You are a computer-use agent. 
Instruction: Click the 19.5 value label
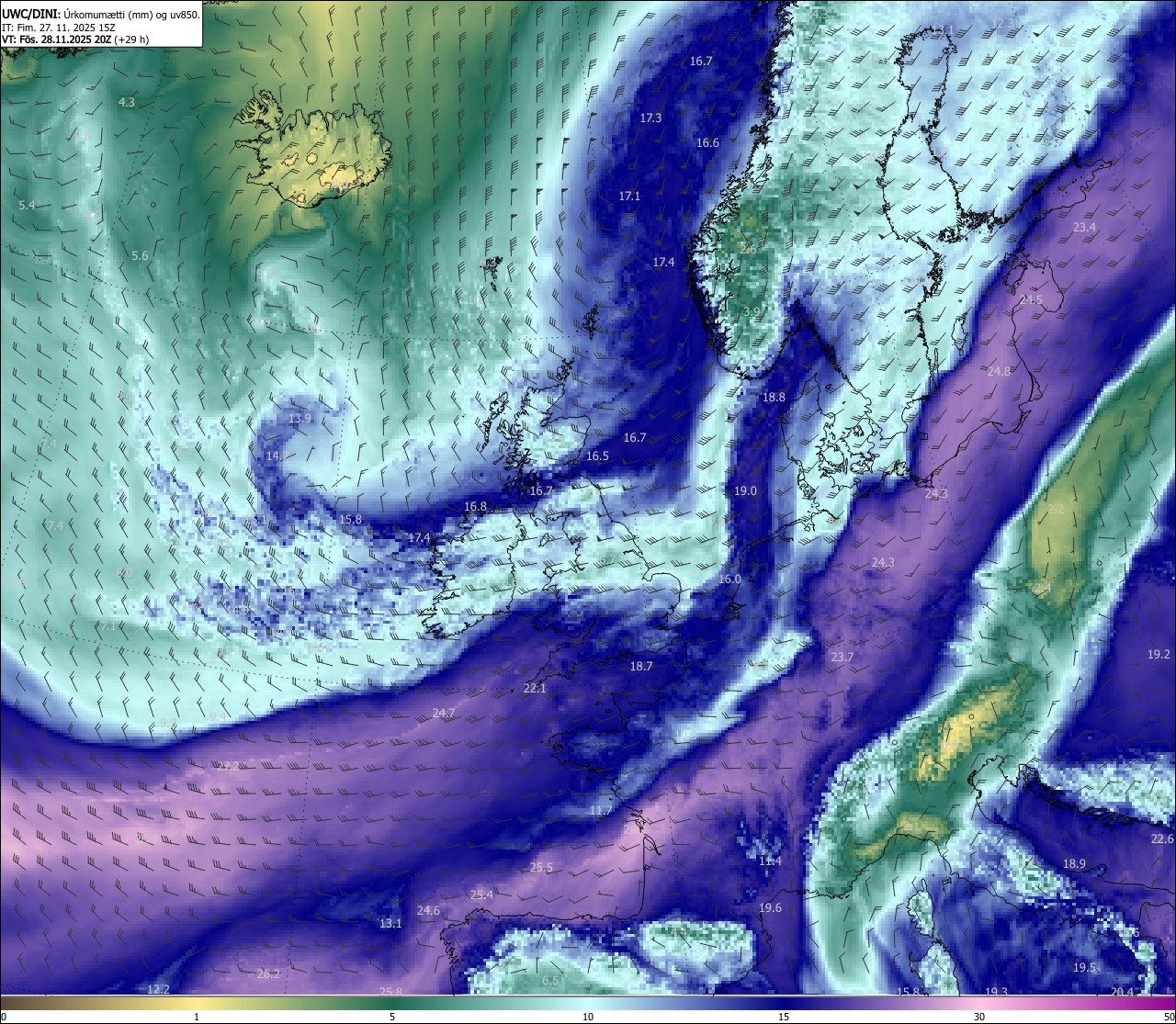pyautogui.click(x=1084, y=968)
